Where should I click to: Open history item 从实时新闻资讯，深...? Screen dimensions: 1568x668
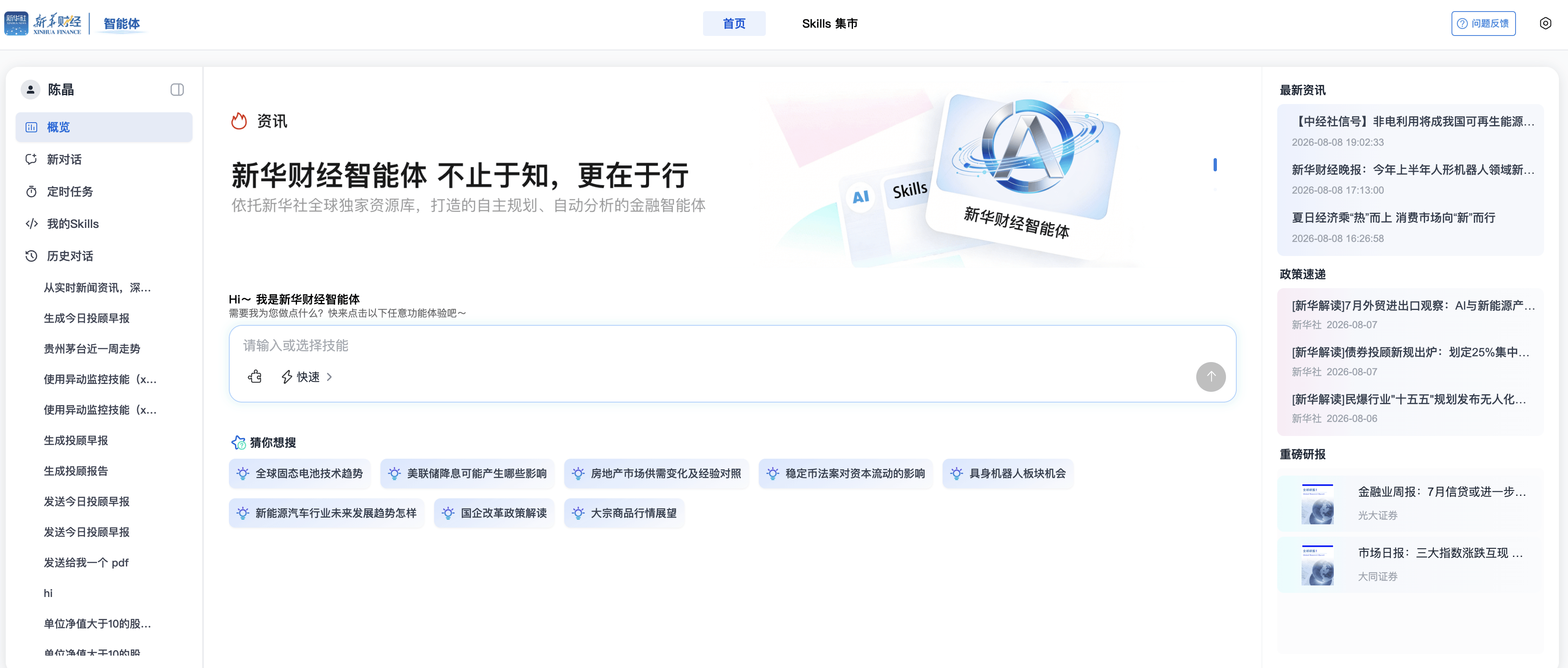(97, 287)
